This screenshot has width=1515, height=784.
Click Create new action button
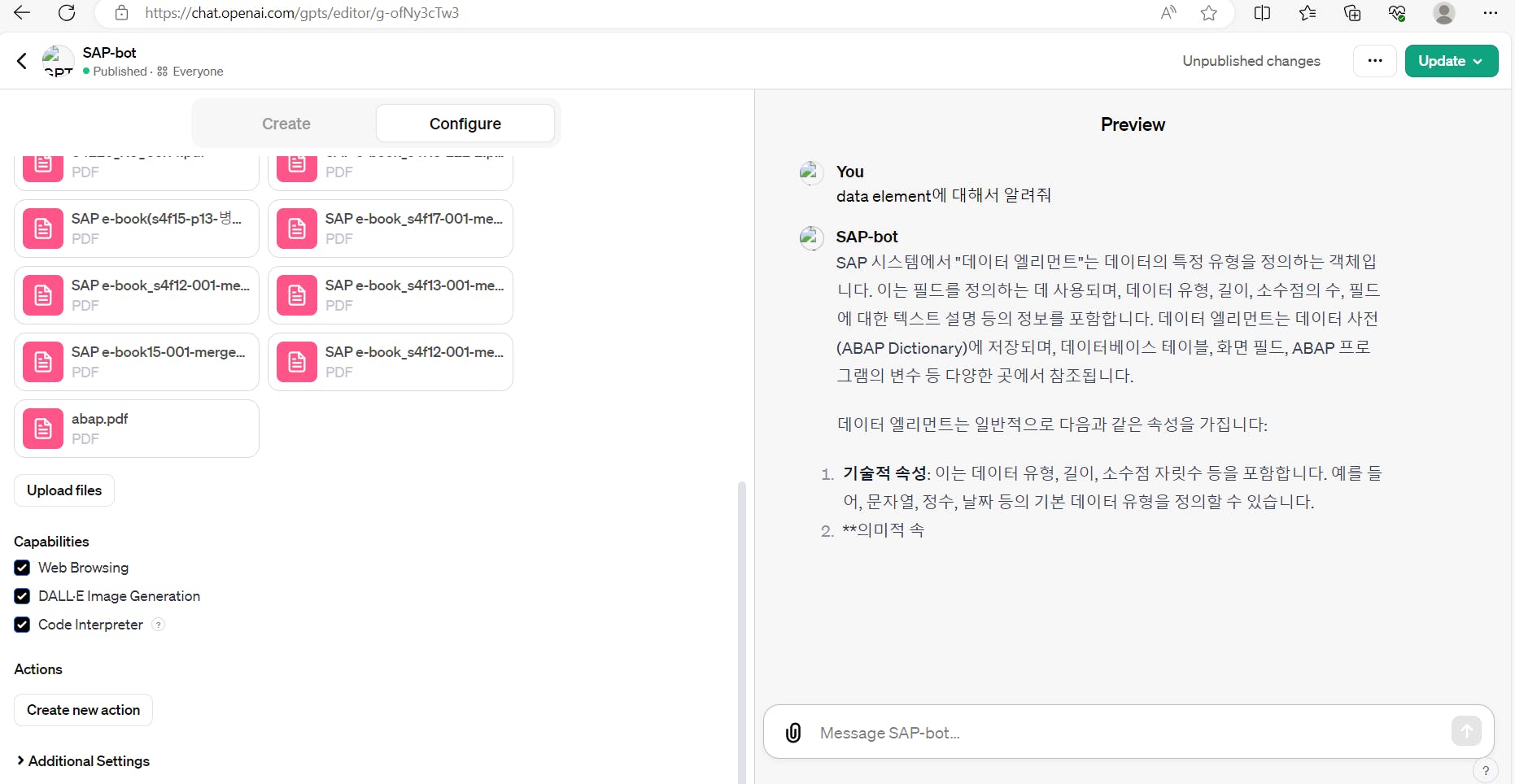[x=83, y=710]
